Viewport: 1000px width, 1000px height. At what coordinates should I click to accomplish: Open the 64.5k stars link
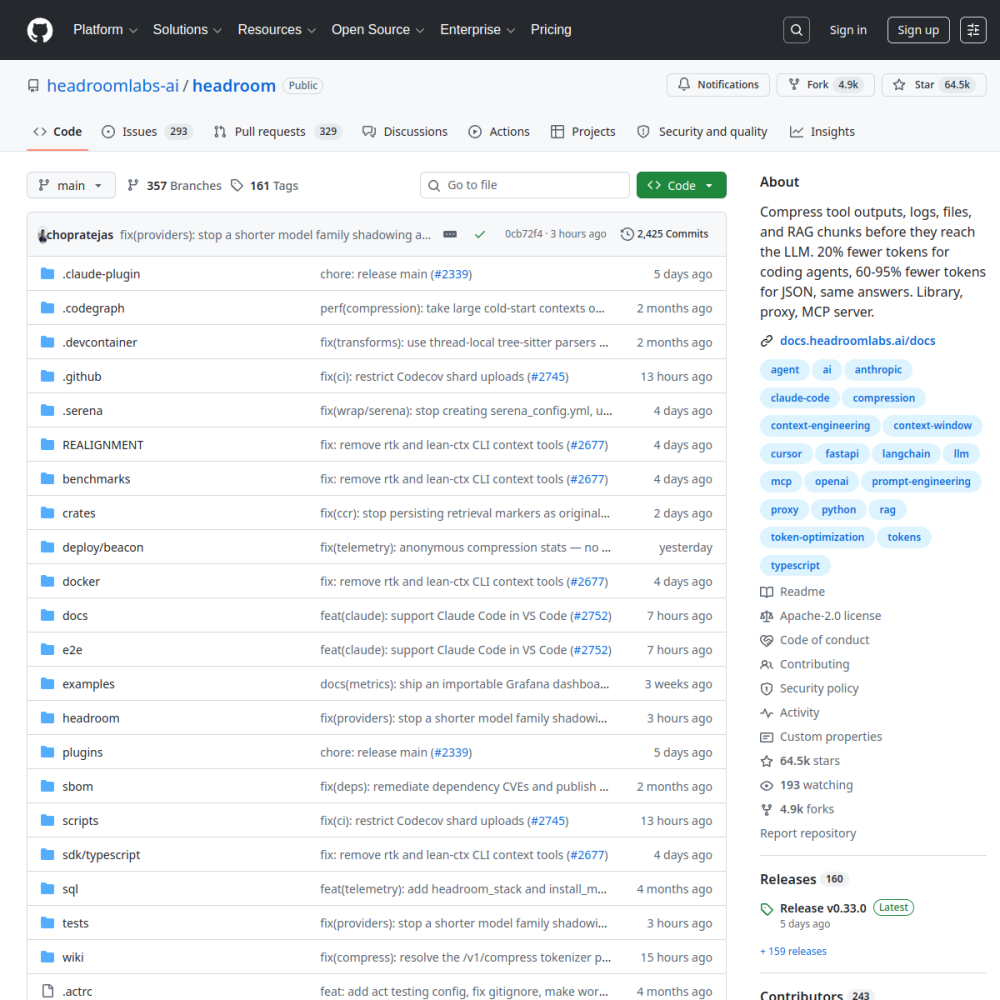(x=800, y=761)
